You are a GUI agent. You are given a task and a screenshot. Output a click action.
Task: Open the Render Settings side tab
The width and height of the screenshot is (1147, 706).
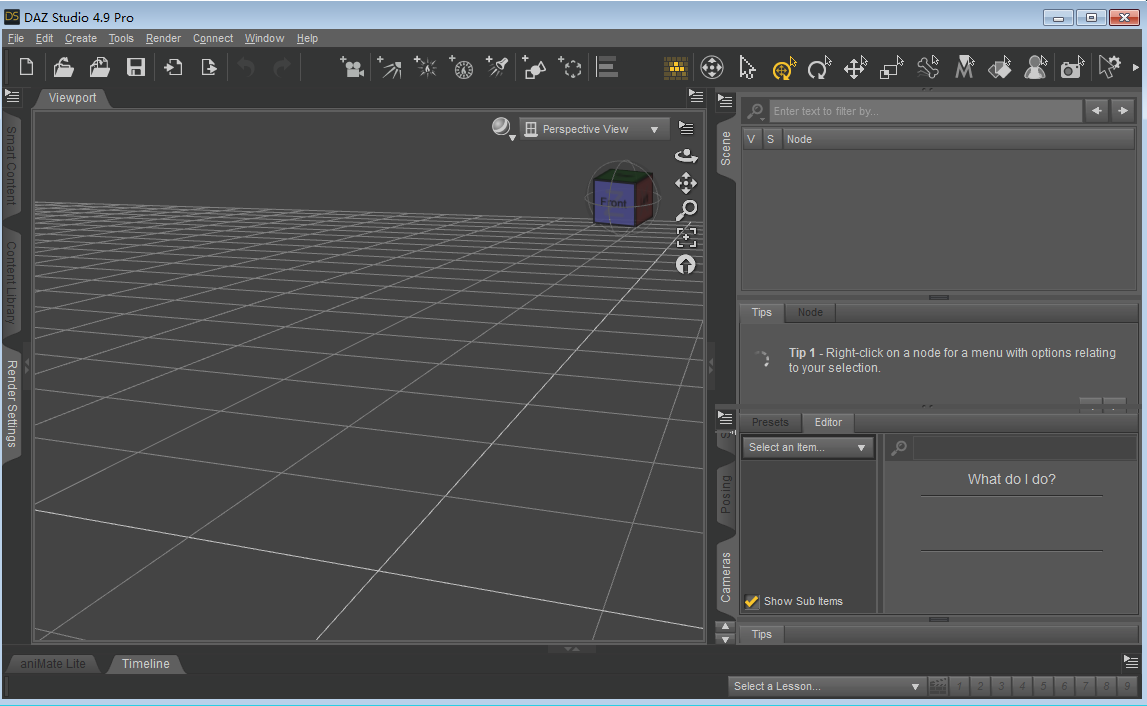[11, 403]
